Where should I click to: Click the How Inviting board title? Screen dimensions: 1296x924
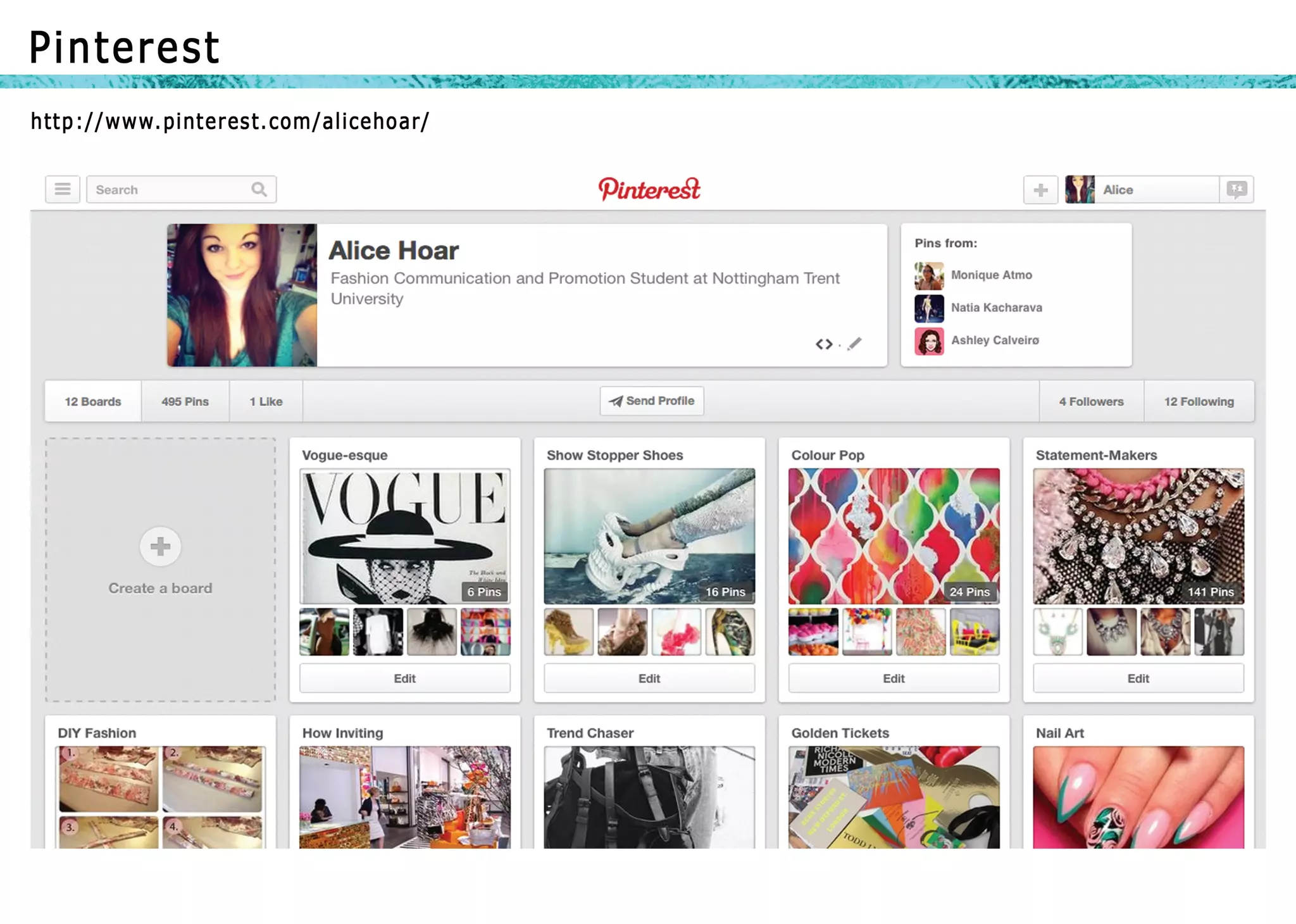click(x=342, y=733)
